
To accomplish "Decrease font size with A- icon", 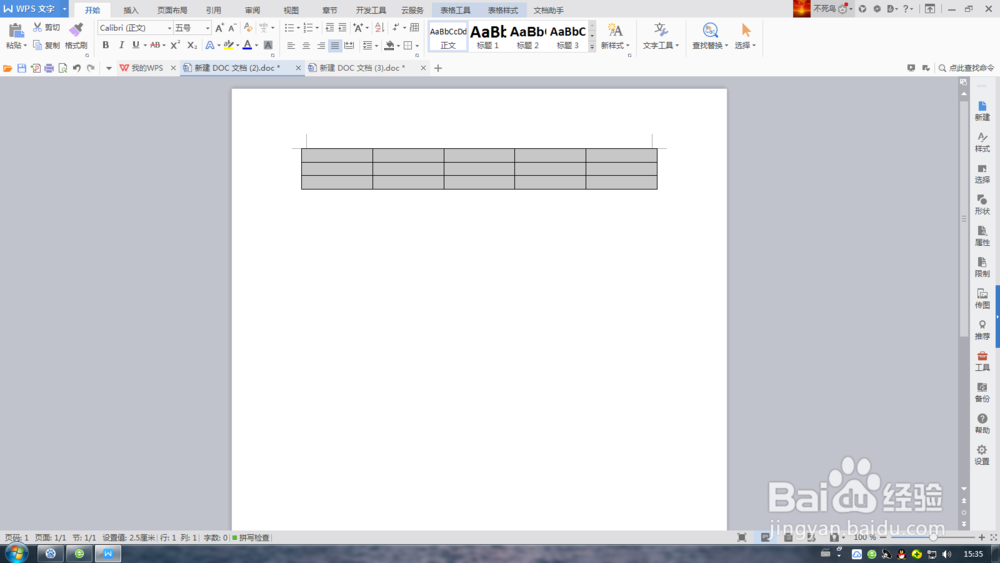I will 232,28.
